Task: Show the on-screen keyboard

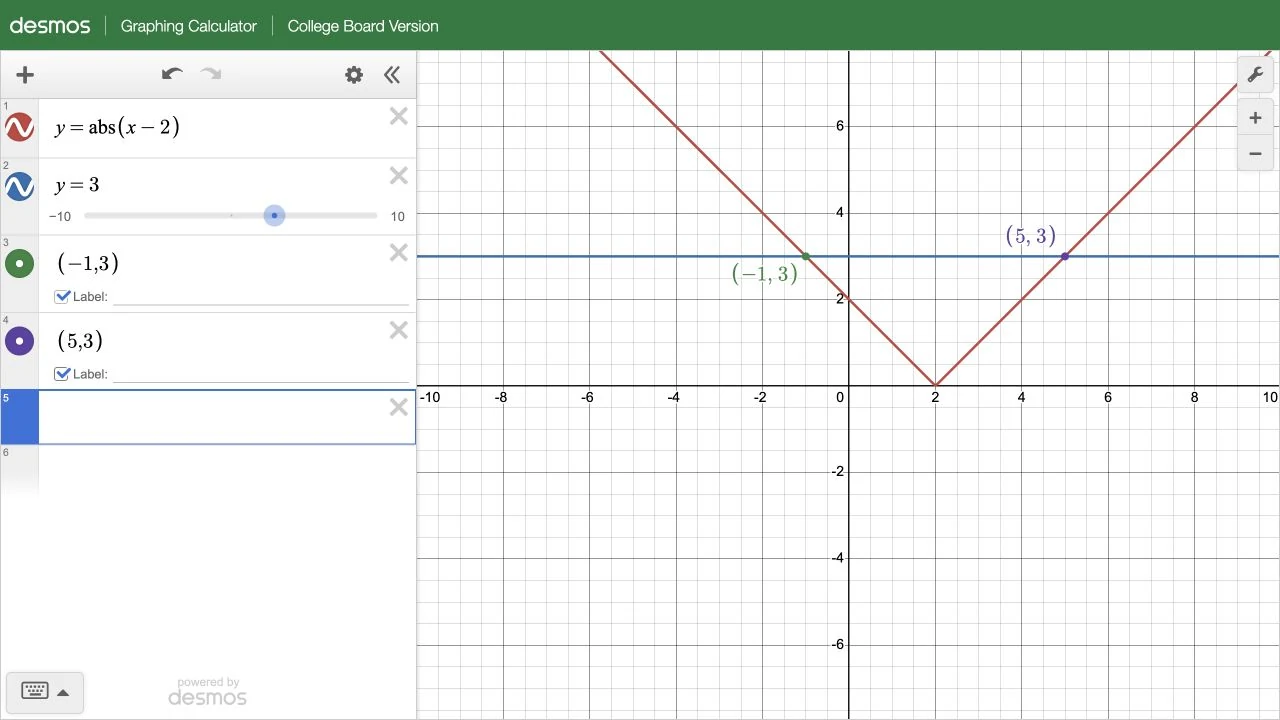Action: click(35, 691)
